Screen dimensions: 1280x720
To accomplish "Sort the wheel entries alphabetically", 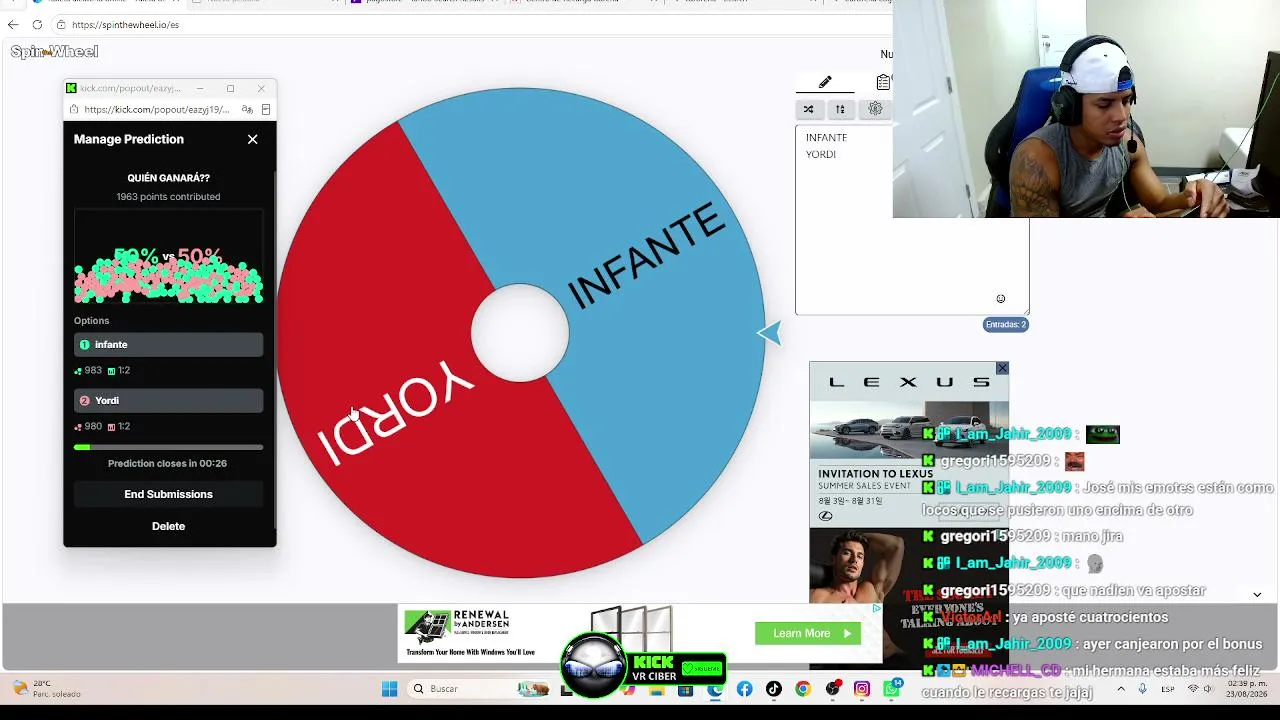I will pyautogui.click(x=840, y=109).
